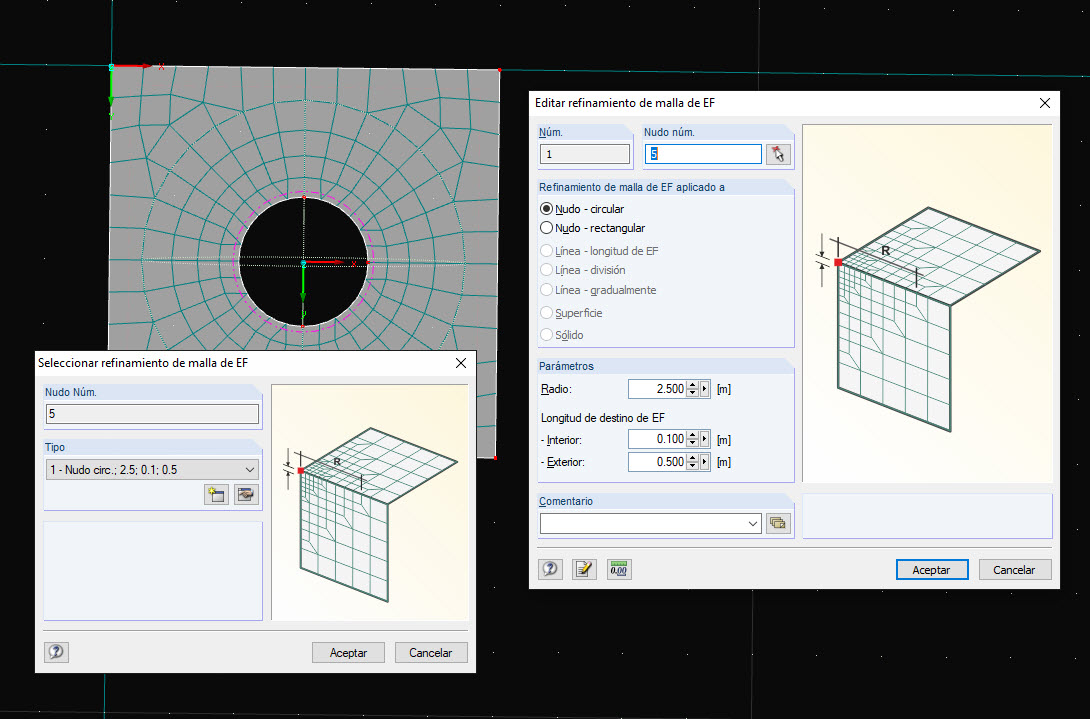Create new mesh refinement type icon
Viewport: 1090px width, 719px height.
[x=215, y=495]
